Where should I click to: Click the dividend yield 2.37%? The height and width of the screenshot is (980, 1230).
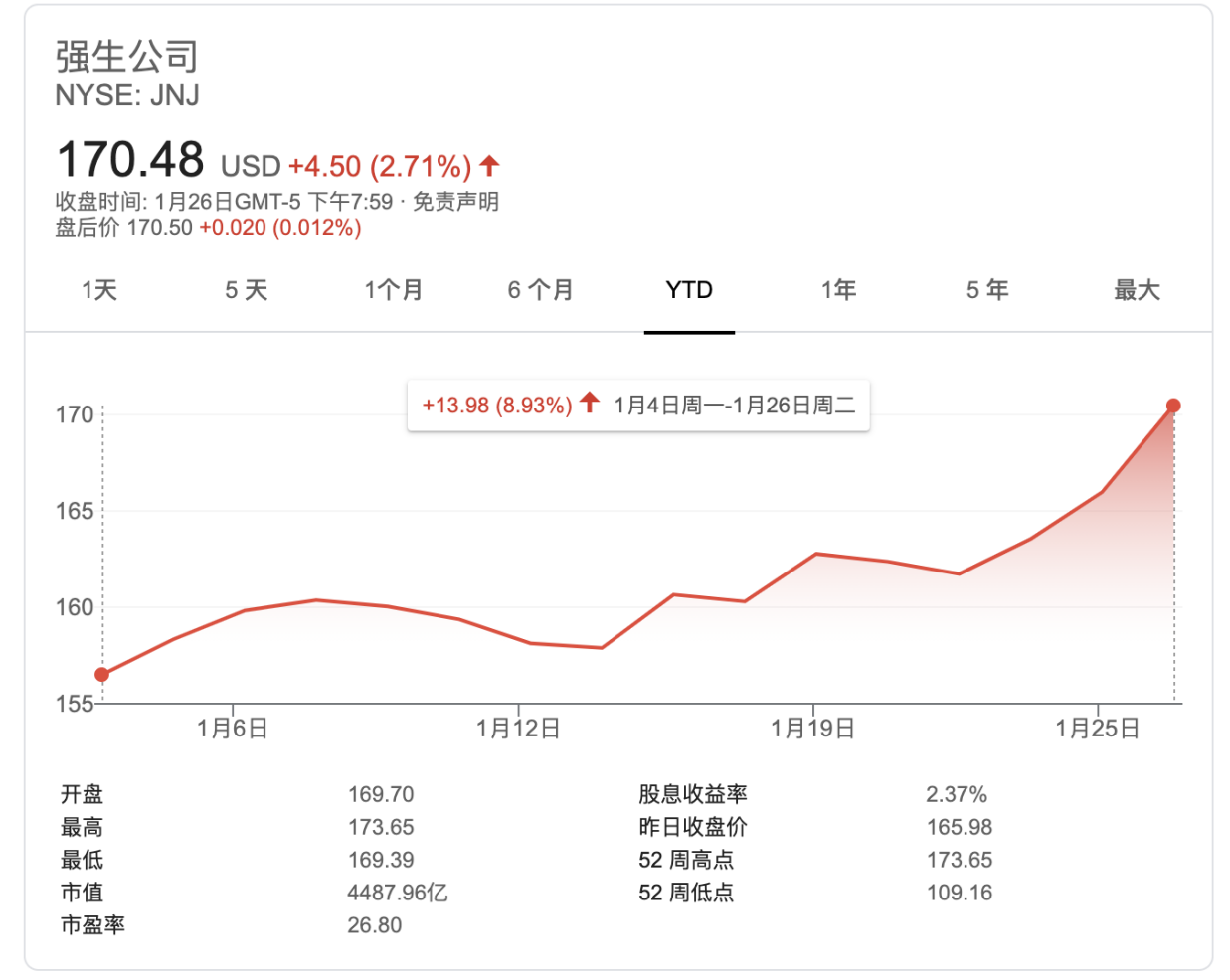(957, 794)
